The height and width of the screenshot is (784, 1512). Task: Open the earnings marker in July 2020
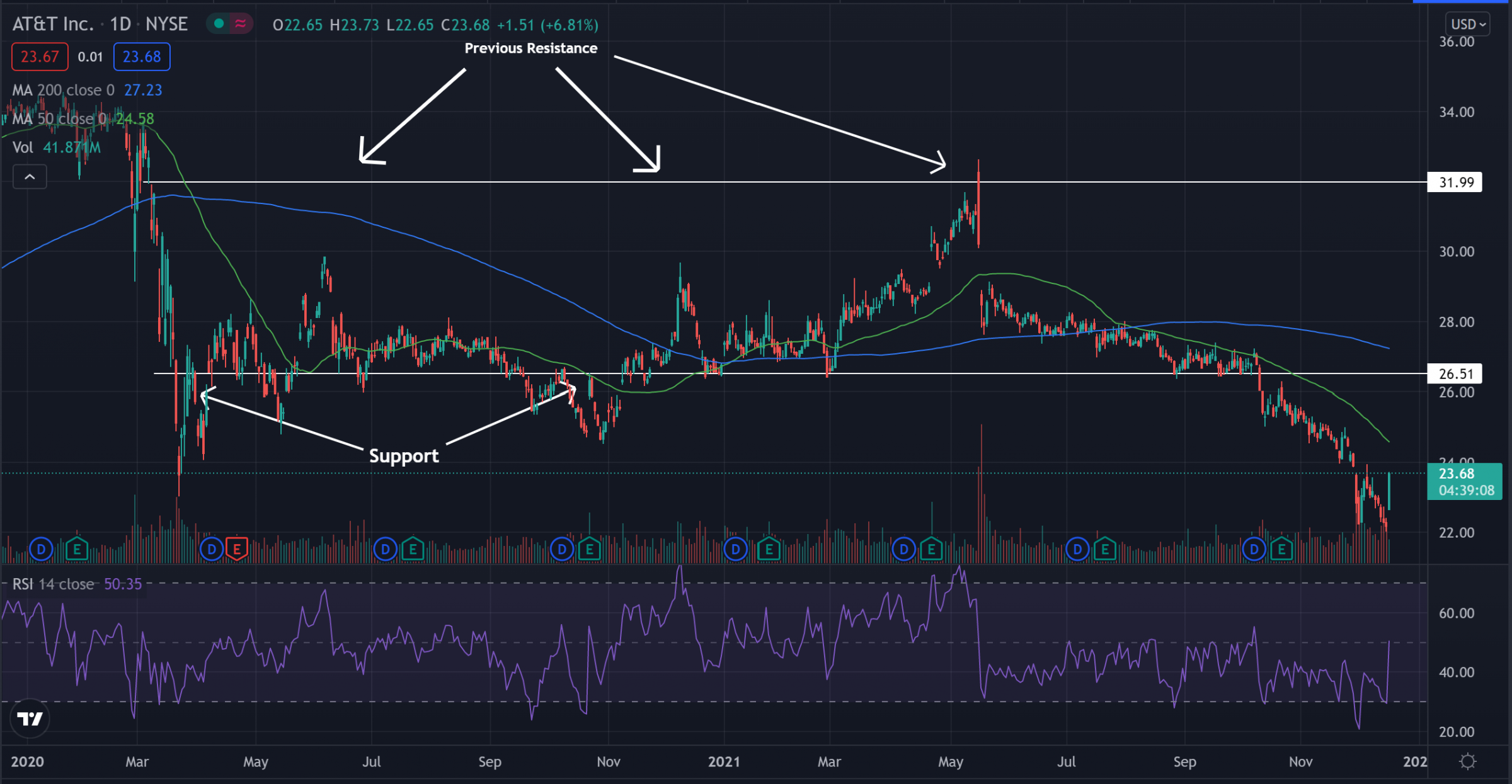point(413,550)
